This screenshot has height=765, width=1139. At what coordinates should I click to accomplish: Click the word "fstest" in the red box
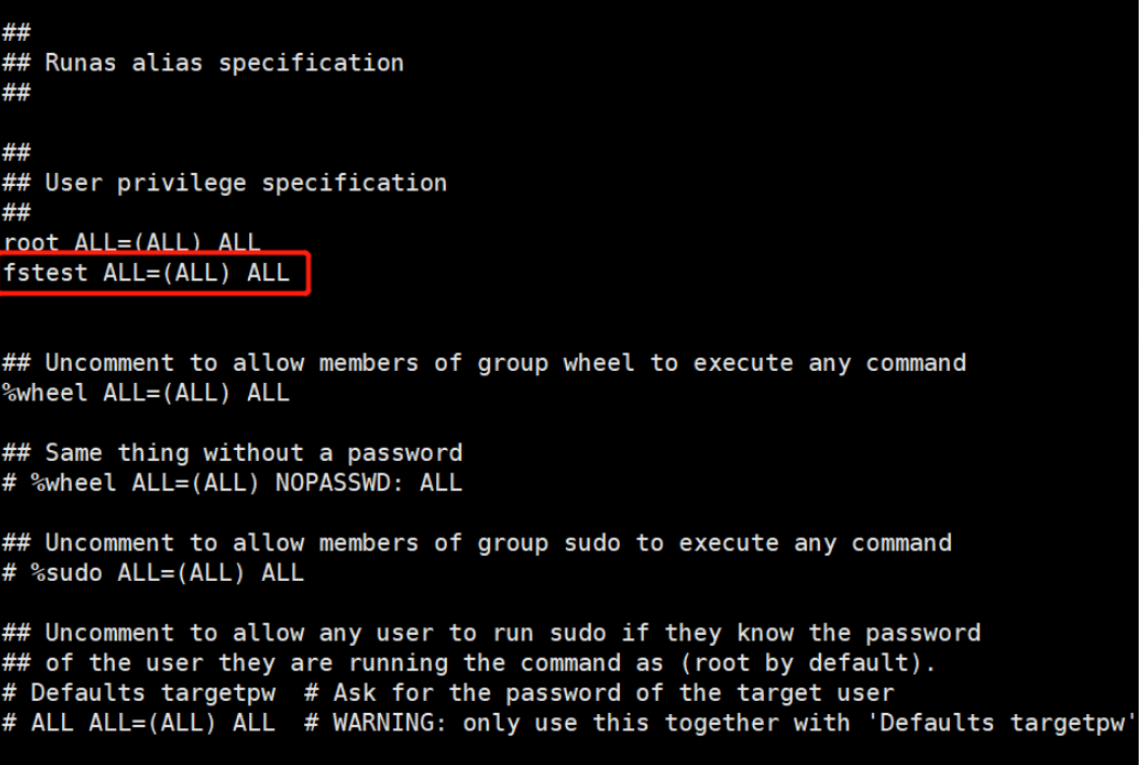click(x=45, y=273)
